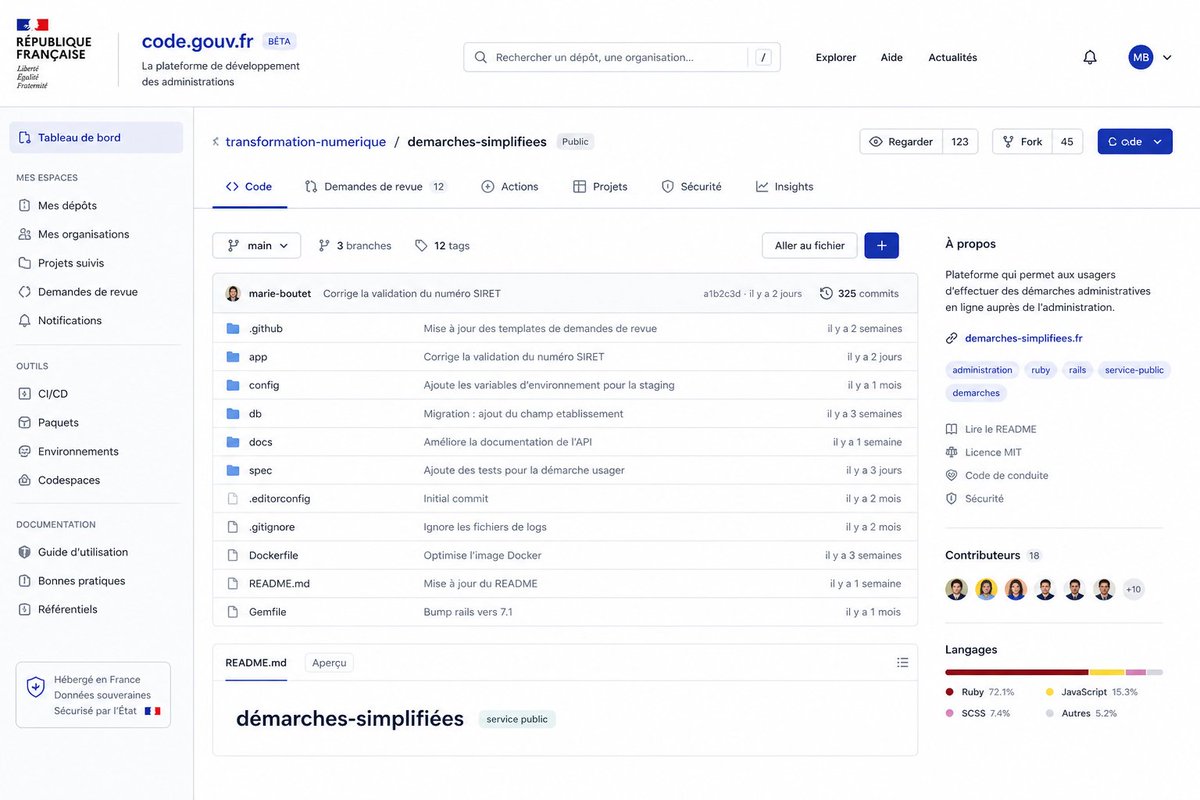Click the Notifications bell in sidebar
Image resolution: width=1200 pixels, height=800 pixels.
click(25, 321)
